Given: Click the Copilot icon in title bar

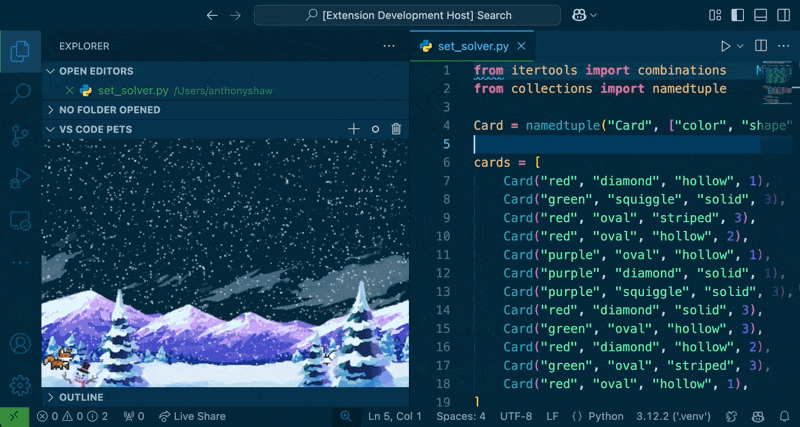Looking at the screenshot, I should pyautogui.click(x=579, y=15).
